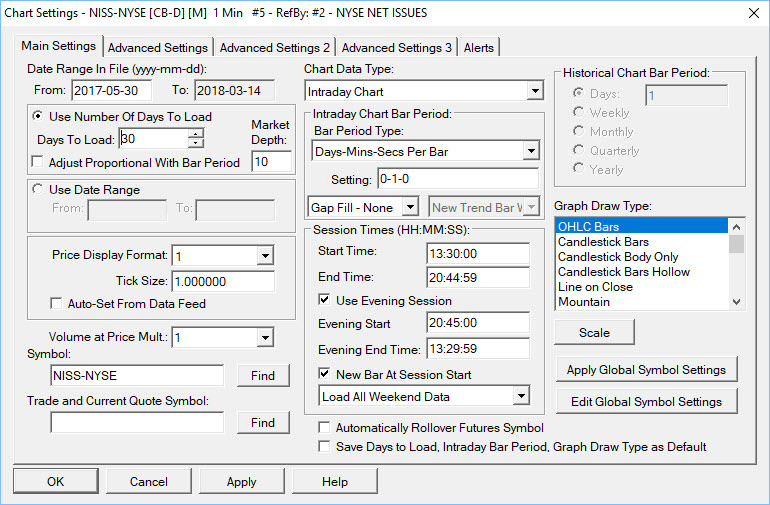Uncheck Use Evening Session
This screenshot has height=505, width=770.
(324, 300)
